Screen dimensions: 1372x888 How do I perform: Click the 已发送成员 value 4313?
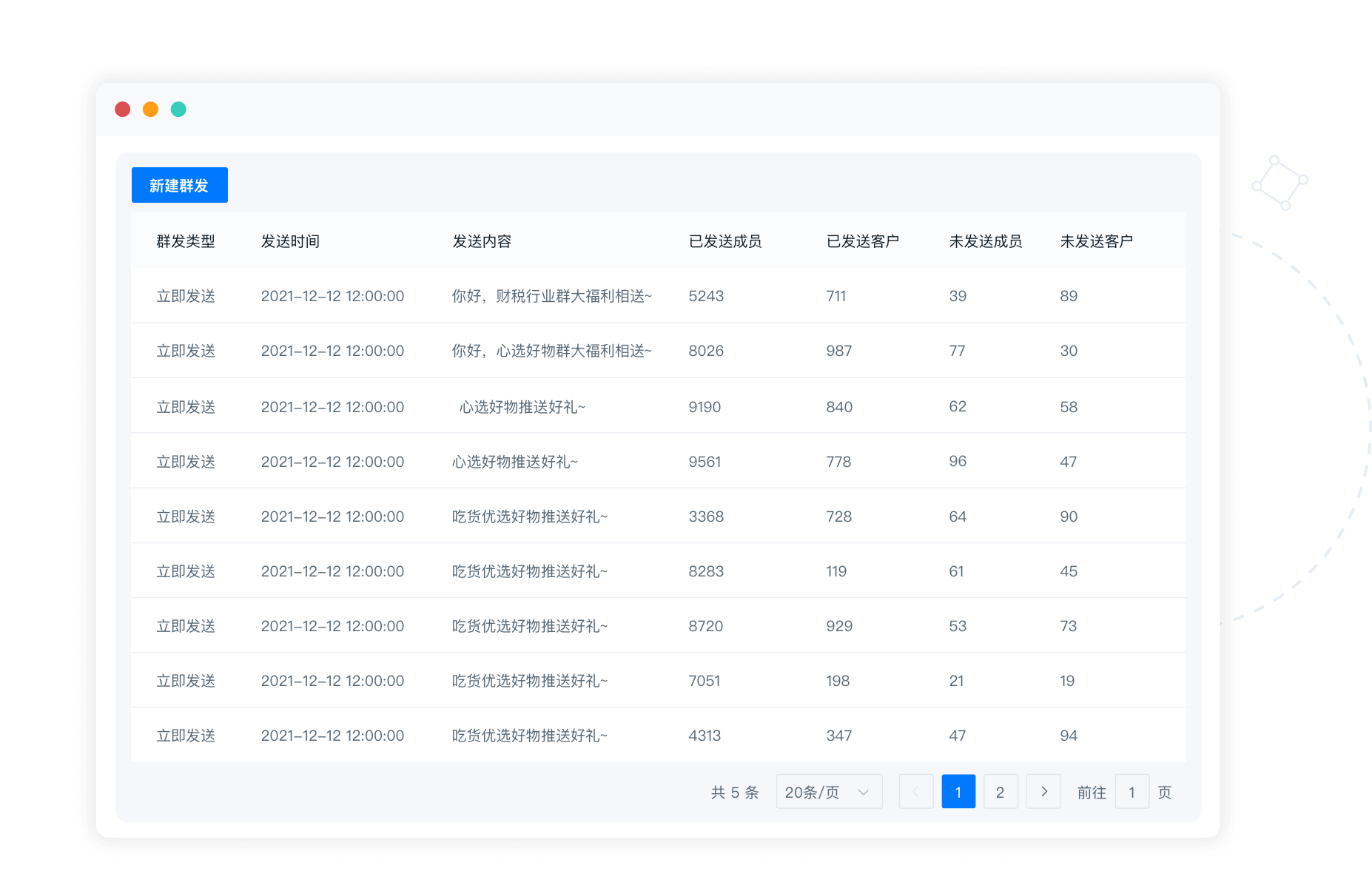tap(705, 736)
